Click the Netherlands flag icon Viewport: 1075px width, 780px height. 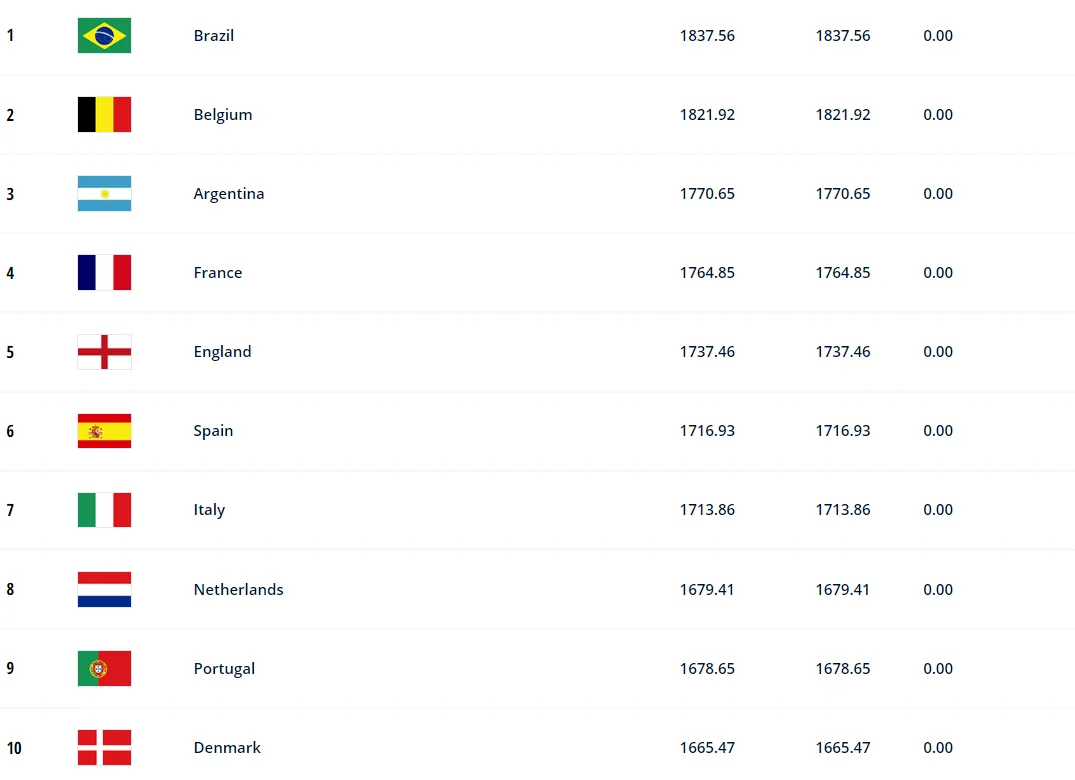pyautogui.click(x=104, y=590)
